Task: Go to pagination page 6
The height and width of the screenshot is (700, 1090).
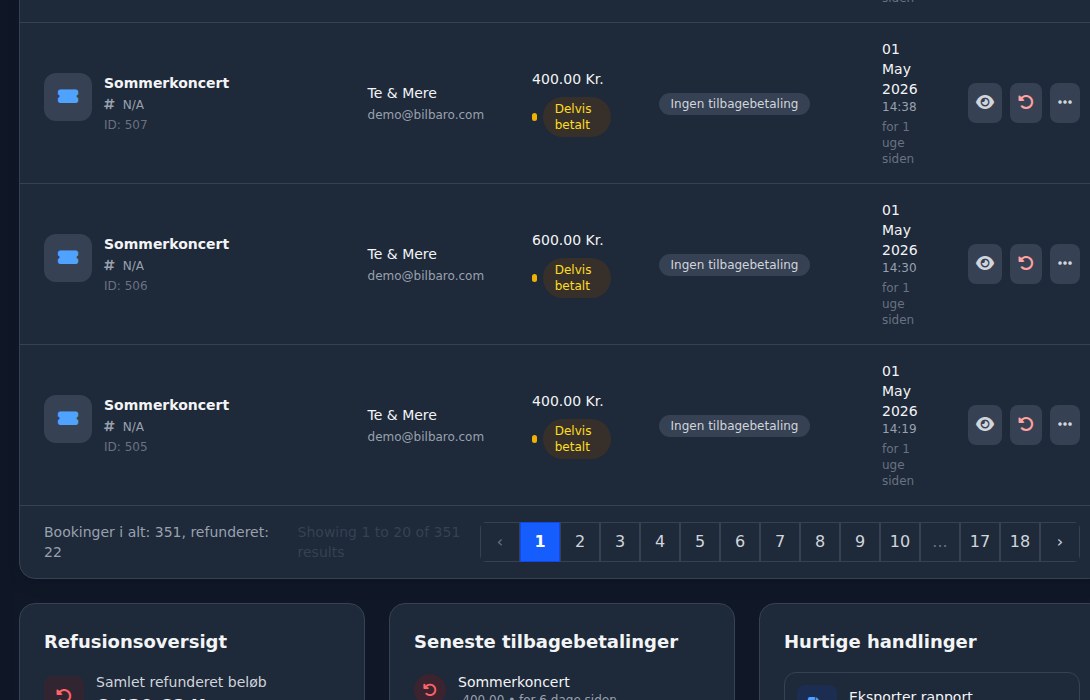Action: click(x=740, y=542)
